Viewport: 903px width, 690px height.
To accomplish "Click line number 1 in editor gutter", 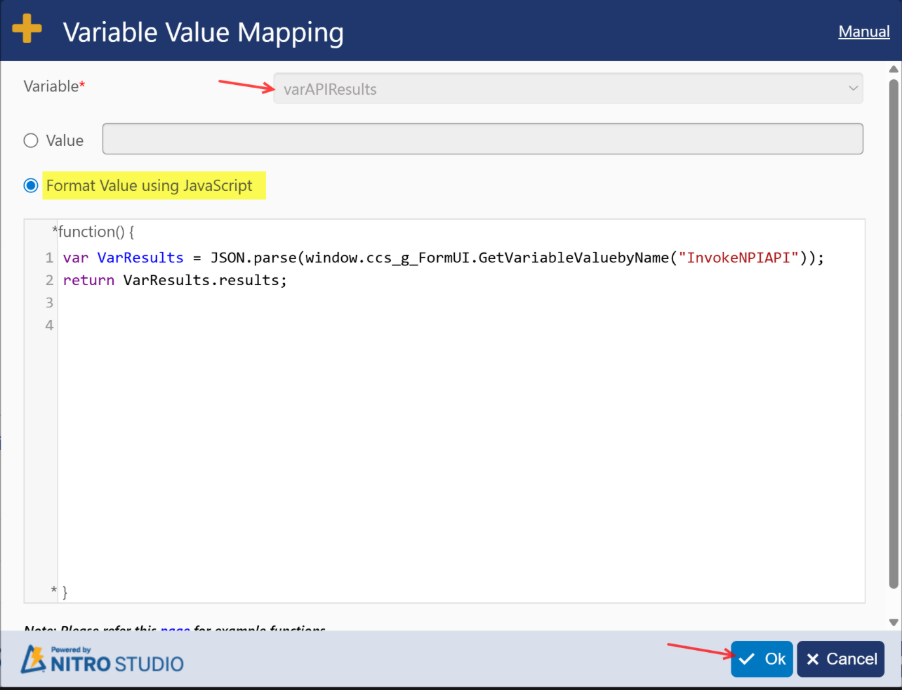I will 48,258.
